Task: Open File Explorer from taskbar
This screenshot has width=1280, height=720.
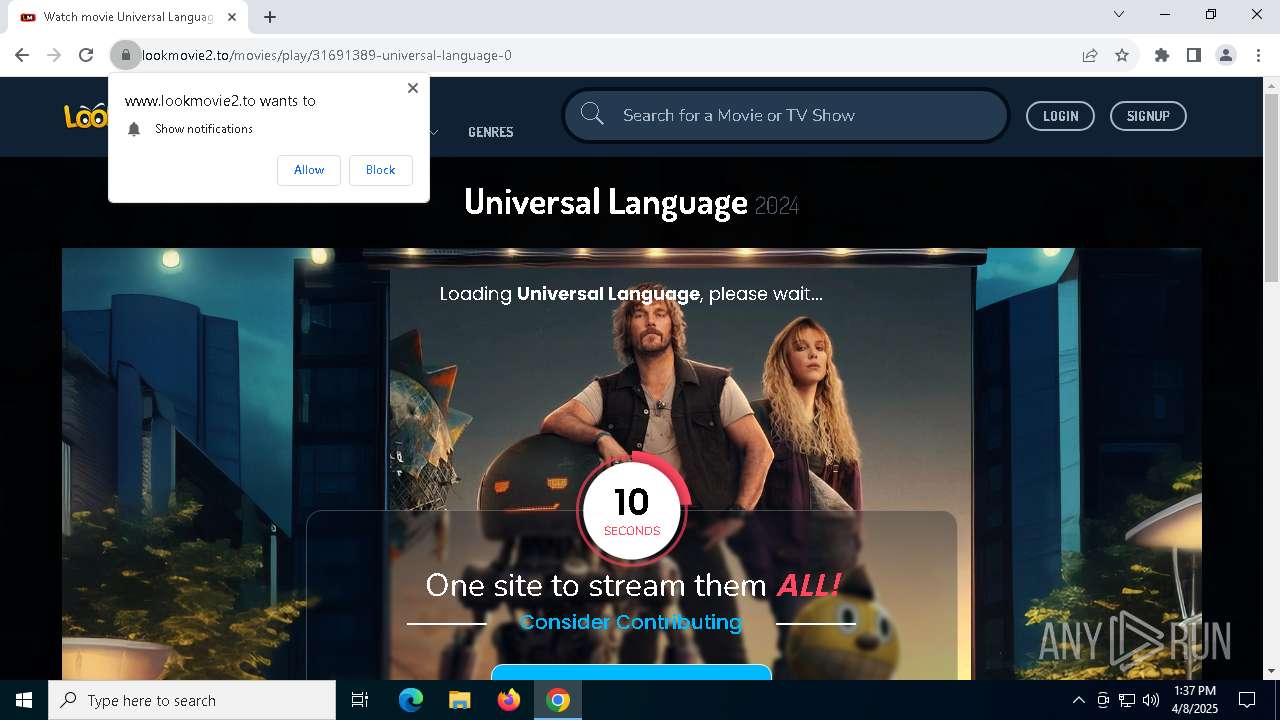Action: pyautogui.click(x=459, y=700)
